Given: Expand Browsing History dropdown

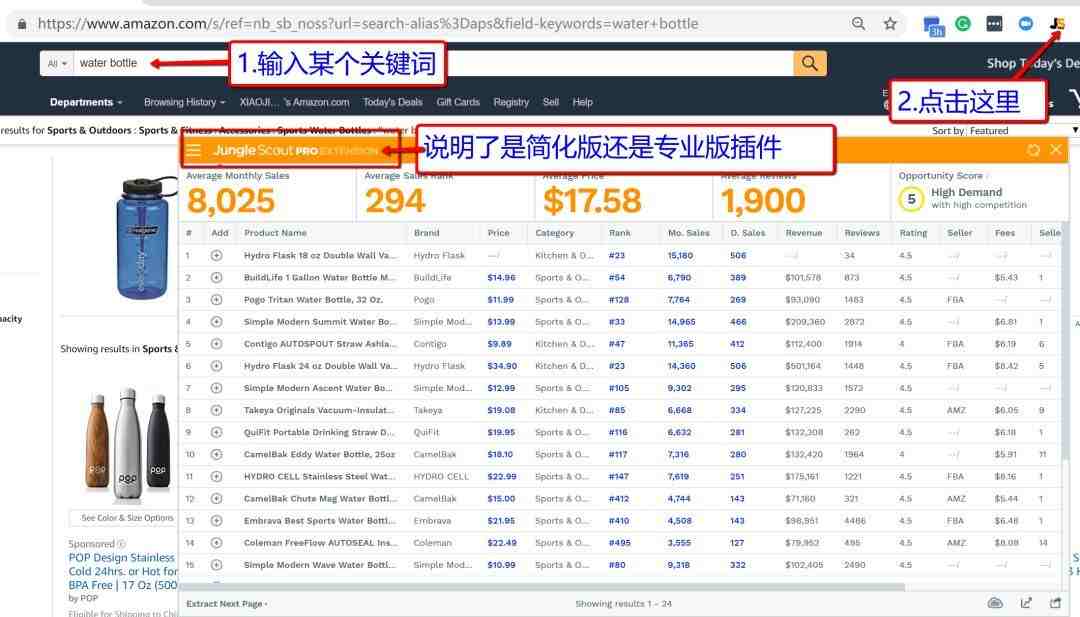Looking at the screenshot, I should coord(185,102).
